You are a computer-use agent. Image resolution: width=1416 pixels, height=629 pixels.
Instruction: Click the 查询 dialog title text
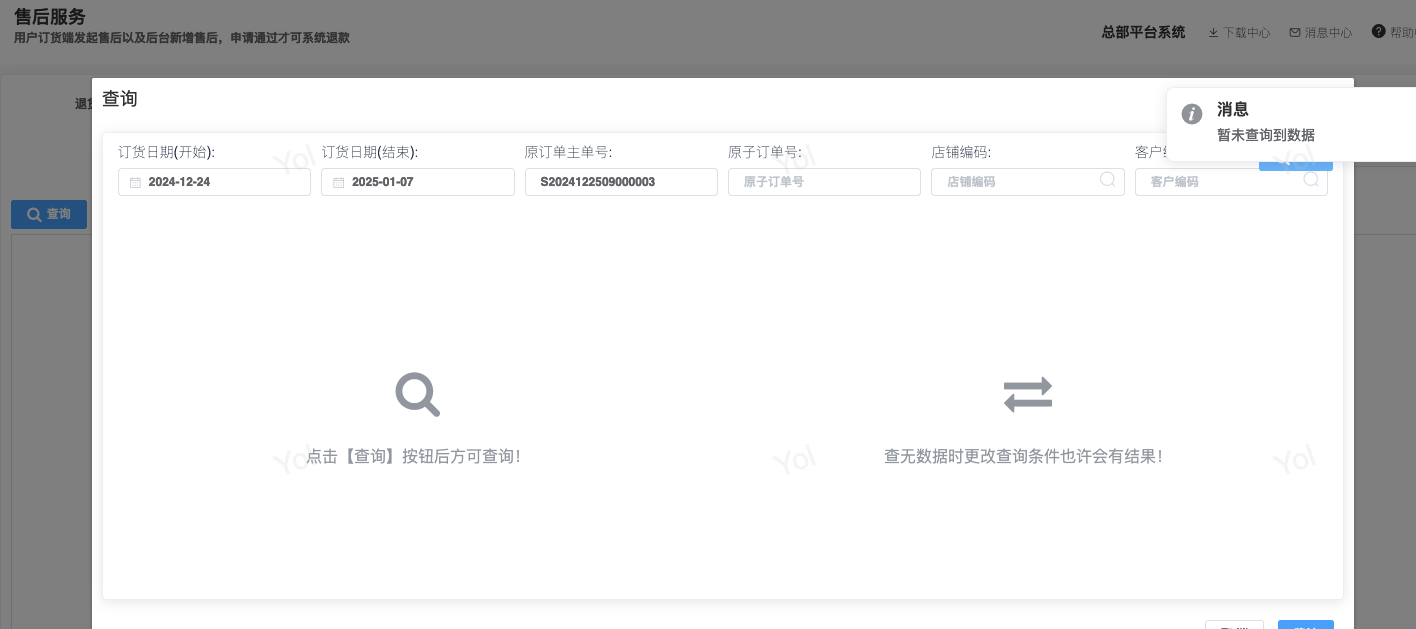[x=119, y=99]
